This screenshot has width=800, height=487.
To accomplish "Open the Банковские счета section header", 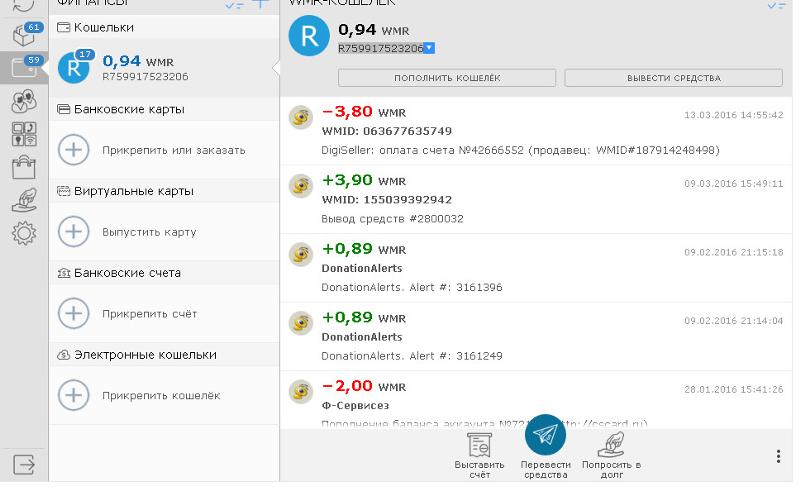I will pos(164,272).
